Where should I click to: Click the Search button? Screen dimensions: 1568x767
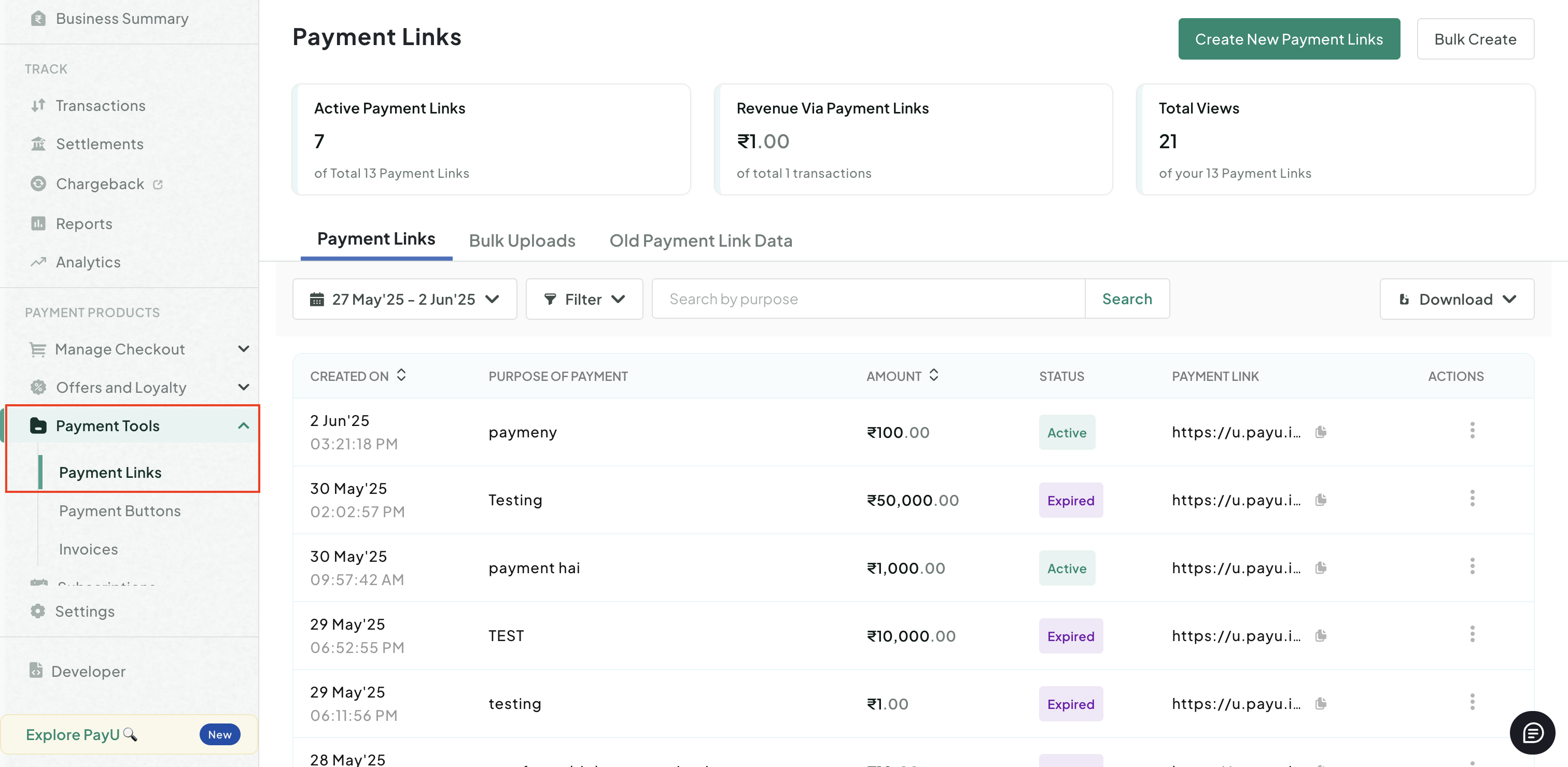pyautogui.click(x=1127, y=299)
